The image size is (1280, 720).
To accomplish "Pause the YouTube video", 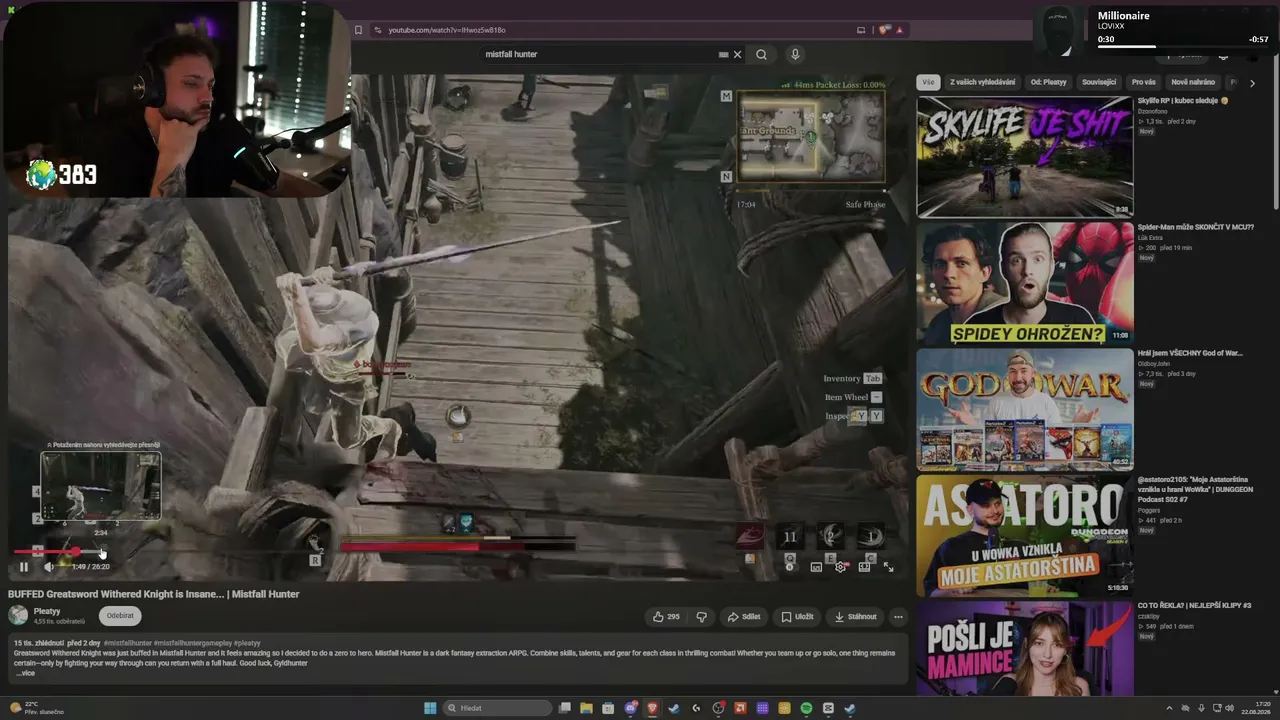I will tap(24, 567).
